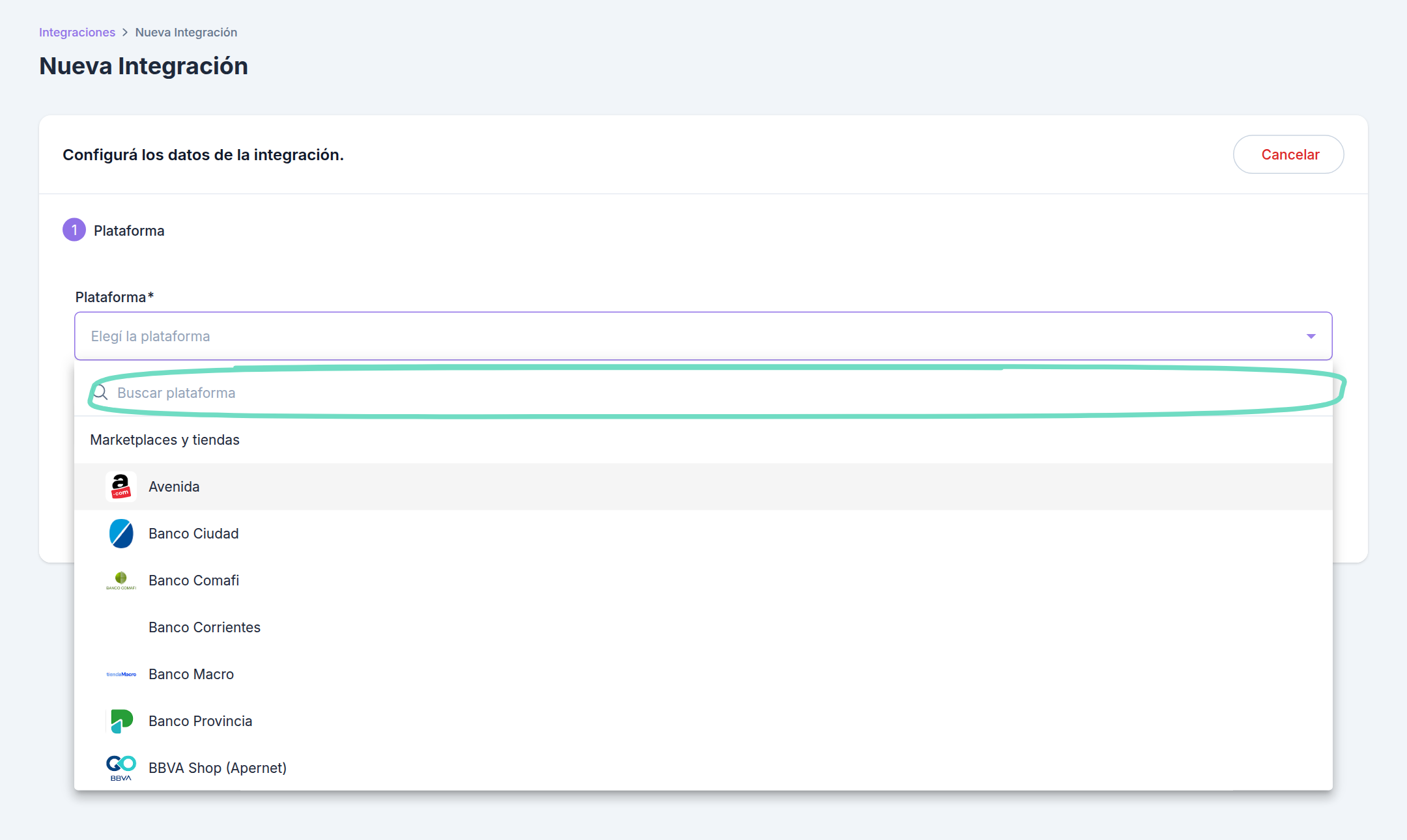
Task: Click the Banco Ciudad logo icon
Action: tap(121, 533)
